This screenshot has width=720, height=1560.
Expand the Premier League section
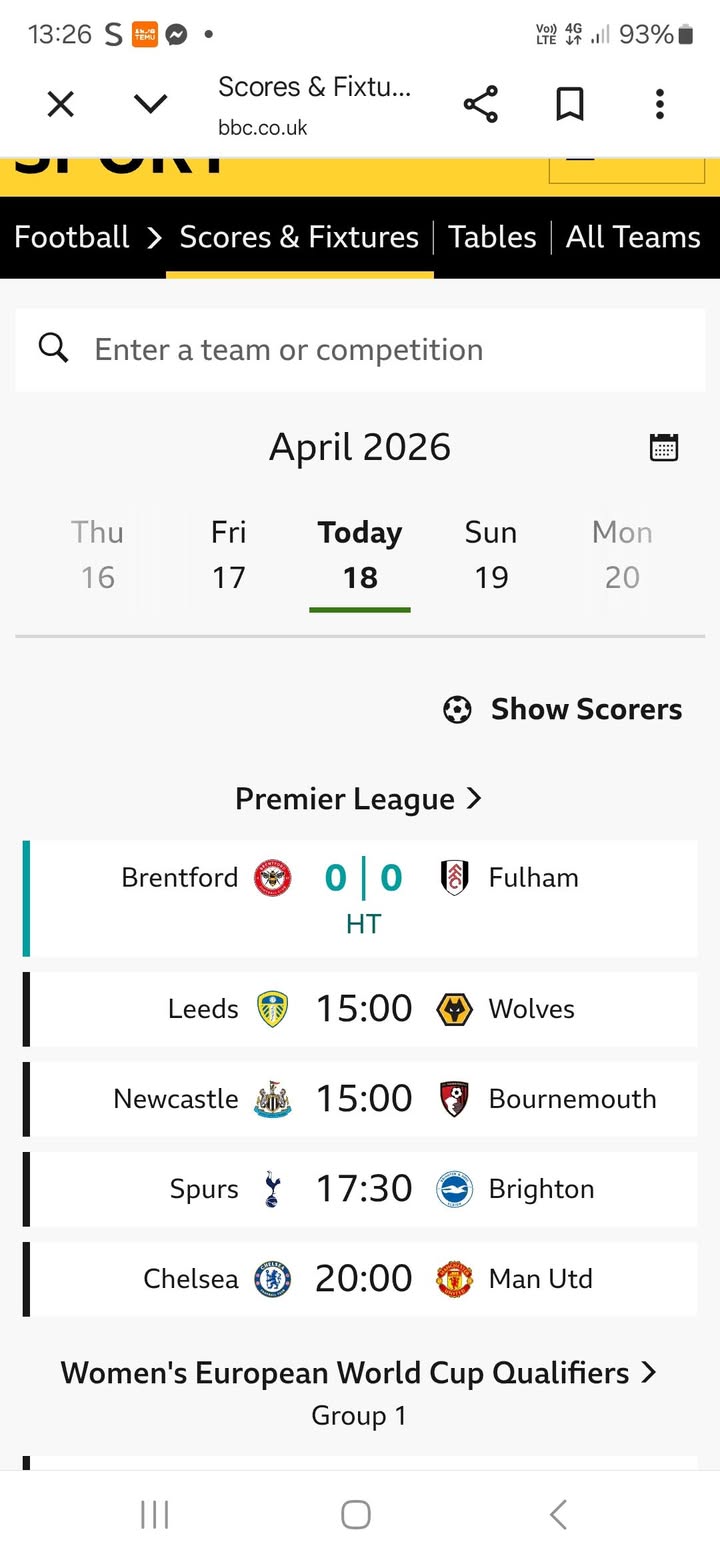[359, 799]
